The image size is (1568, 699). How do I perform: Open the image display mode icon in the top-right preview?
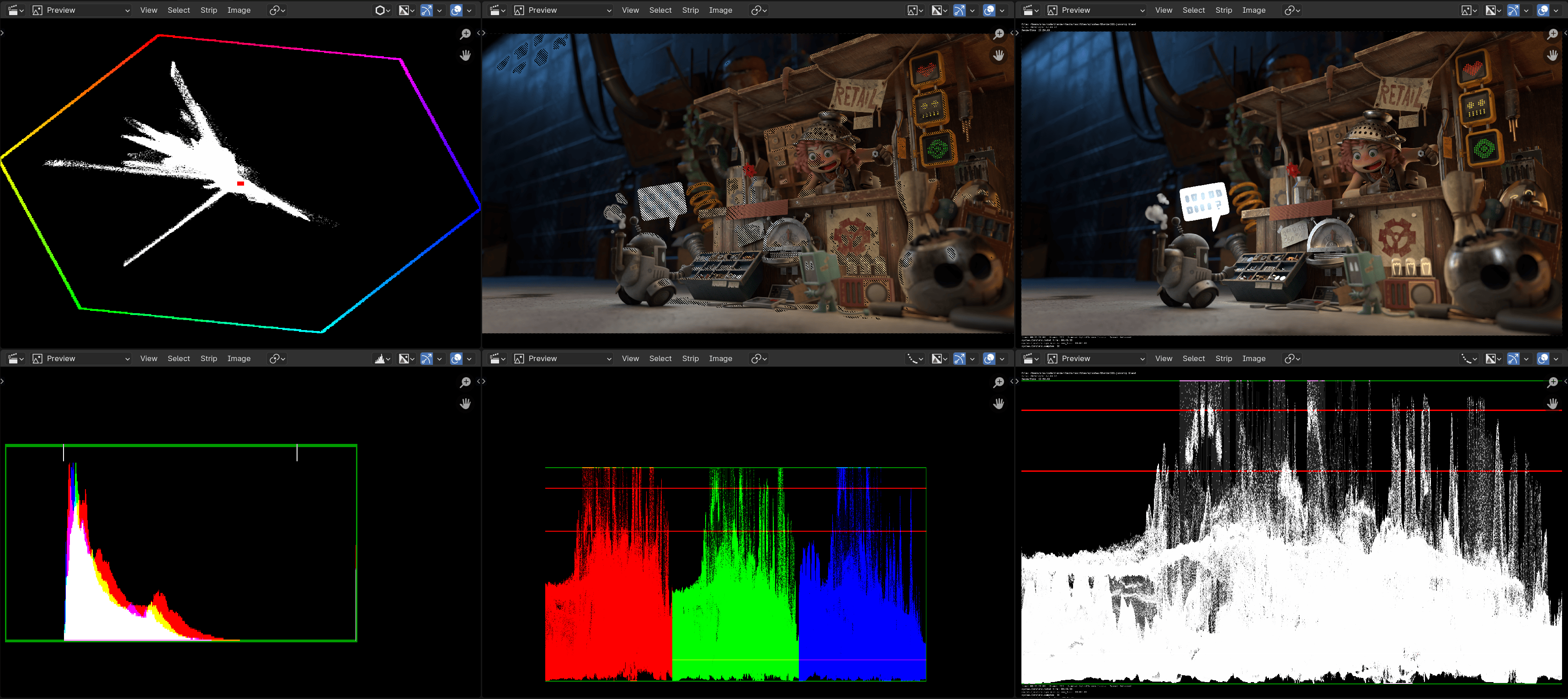(1469, 11)
